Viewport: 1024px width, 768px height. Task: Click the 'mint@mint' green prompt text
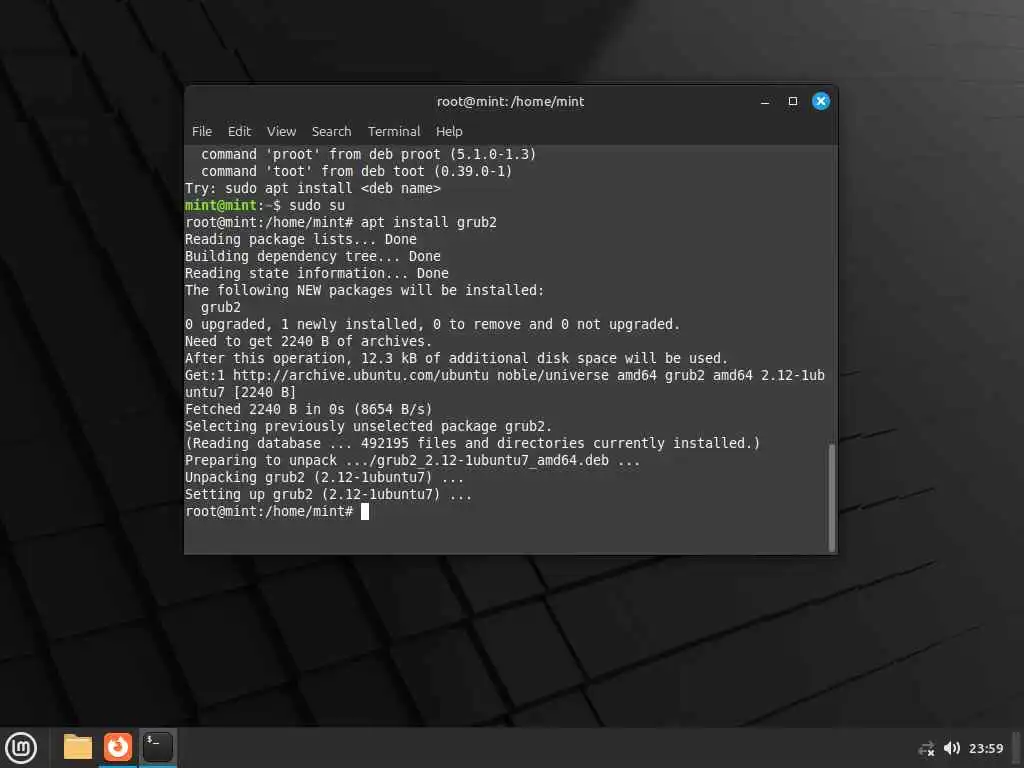tap(221, 205)
